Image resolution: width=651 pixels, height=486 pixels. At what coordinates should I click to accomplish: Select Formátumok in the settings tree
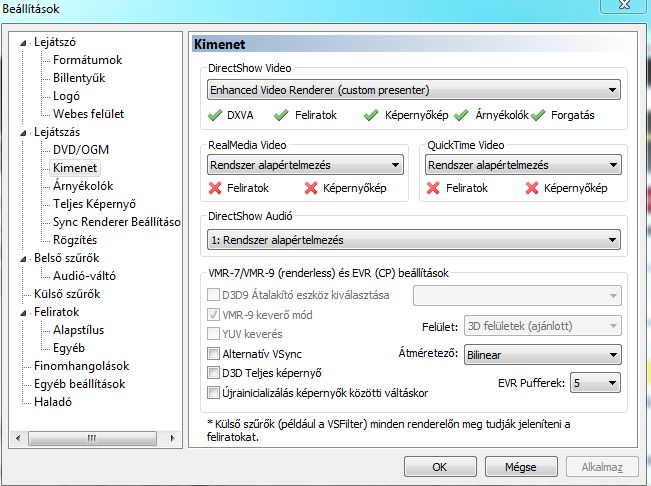pyautogui.click(x=87, y=60)
